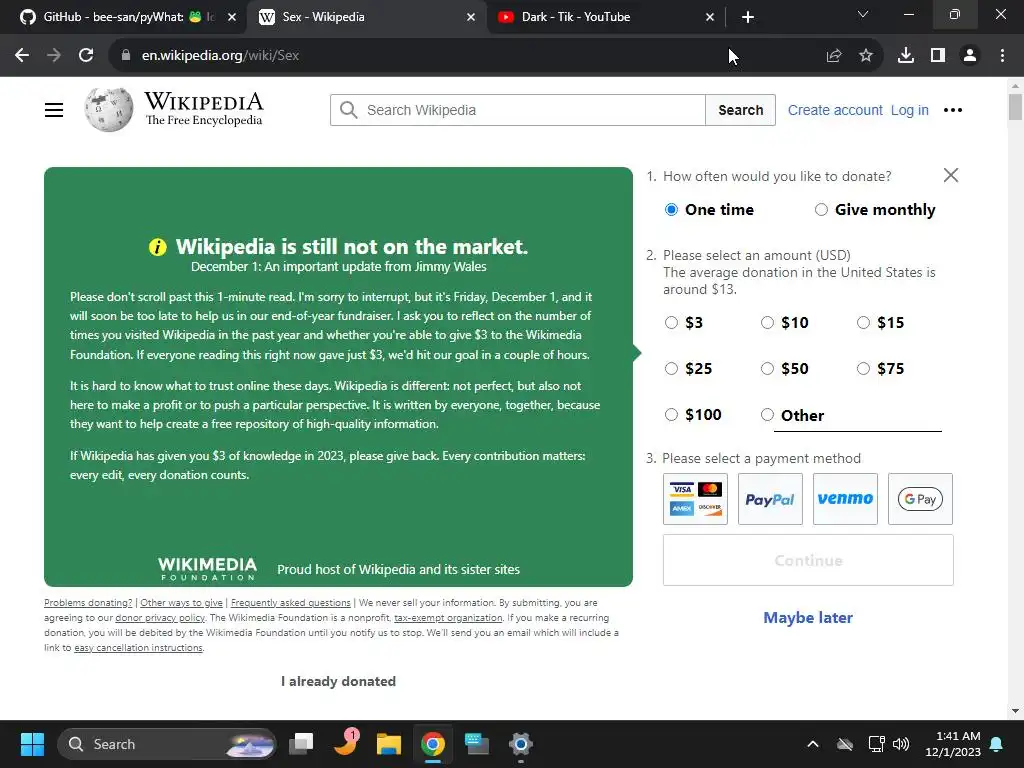This screenshot has height=768, width=1024.
Task: Open the Chrome downloads icon
Action: coord(906,56)
